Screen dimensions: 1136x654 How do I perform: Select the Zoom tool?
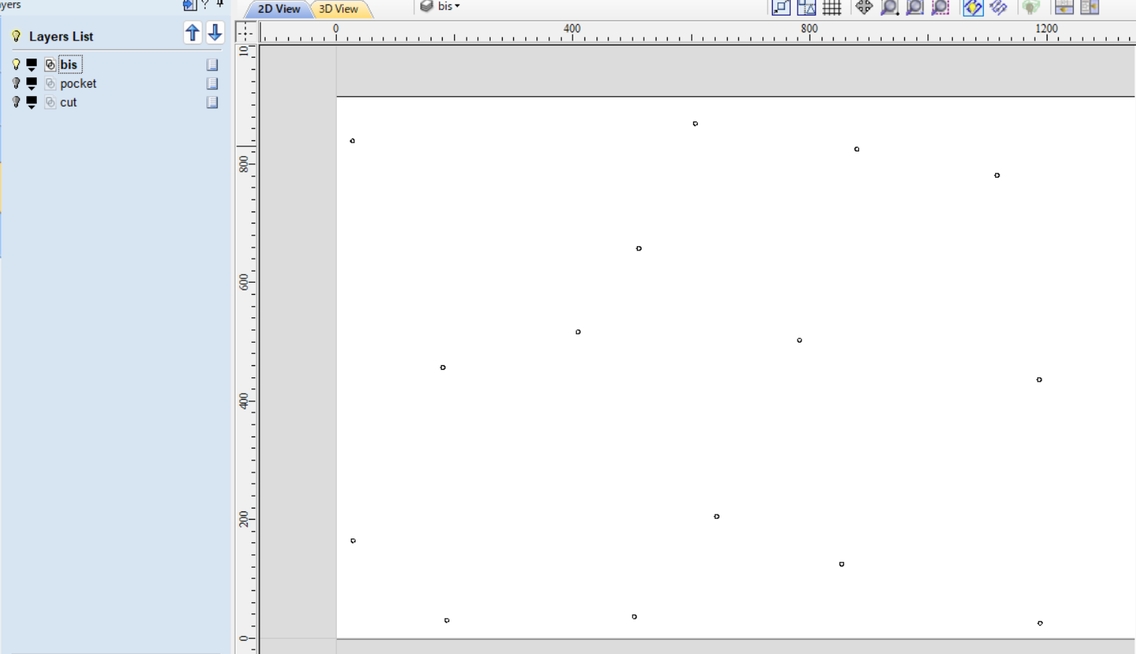[889, 7]
